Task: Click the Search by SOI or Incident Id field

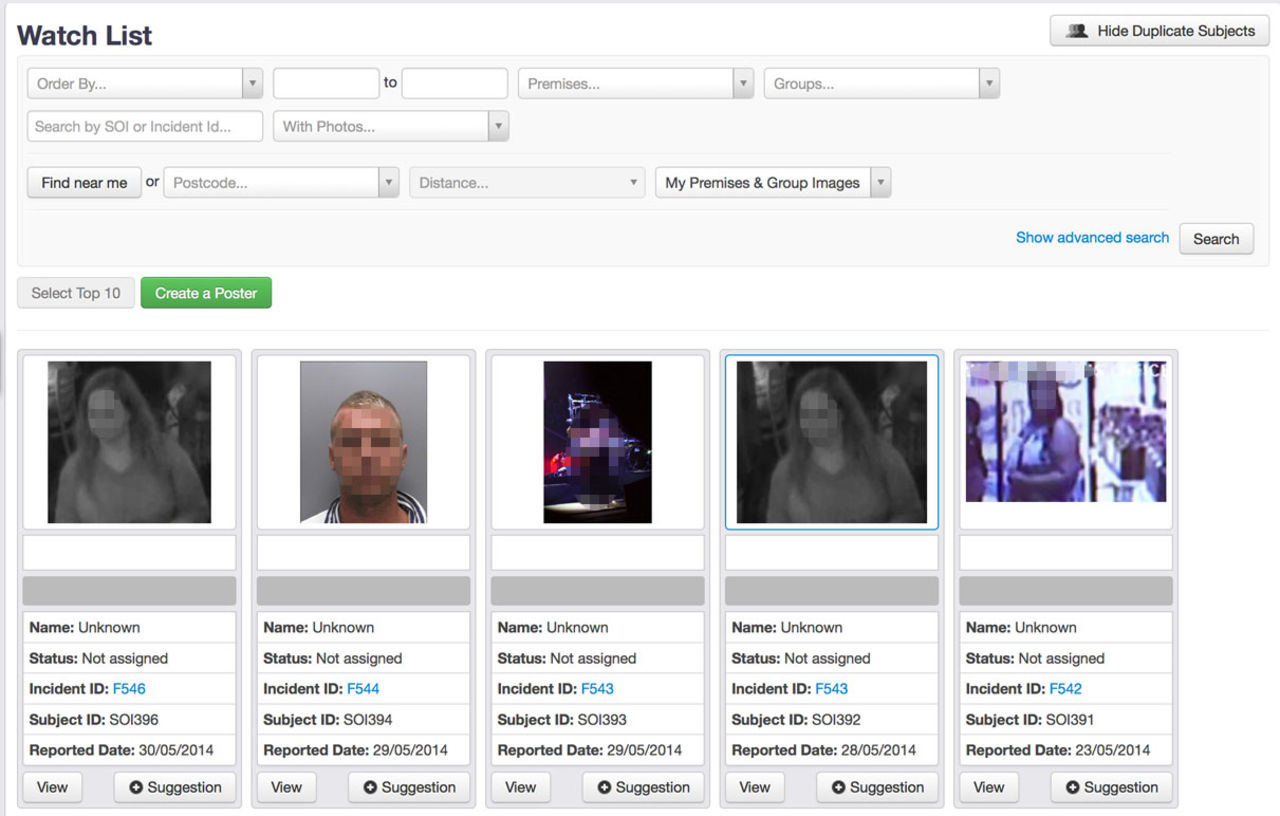Action: [x=144, y=127]
